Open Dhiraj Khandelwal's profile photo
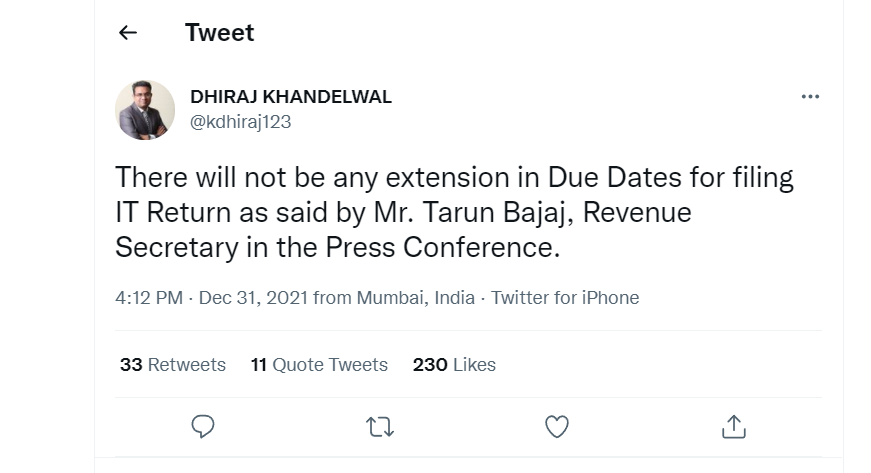871x473 pixels. tap(145, 109)
